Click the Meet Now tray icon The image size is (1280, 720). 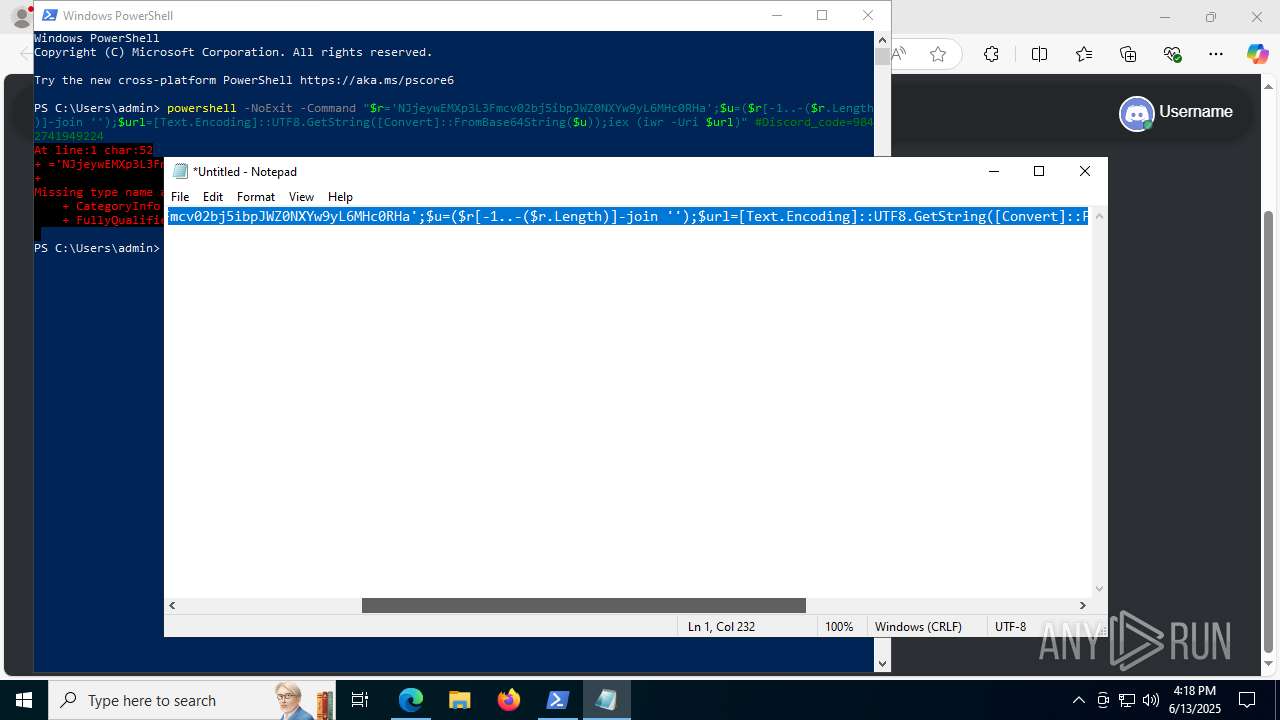tap(1103, 700)
